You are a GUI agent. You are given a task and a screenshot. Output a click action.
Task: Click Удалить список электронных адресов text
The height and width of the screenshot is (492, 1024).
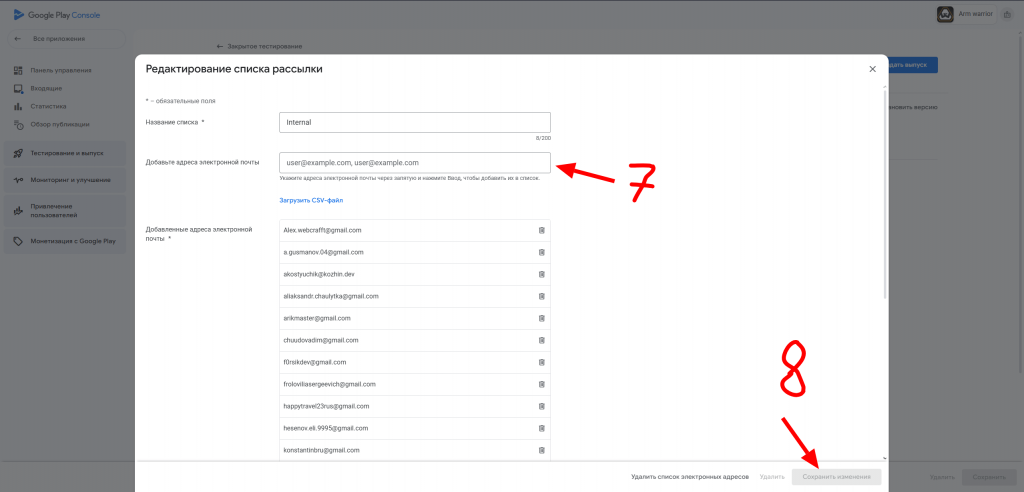[x=690, y=477]
